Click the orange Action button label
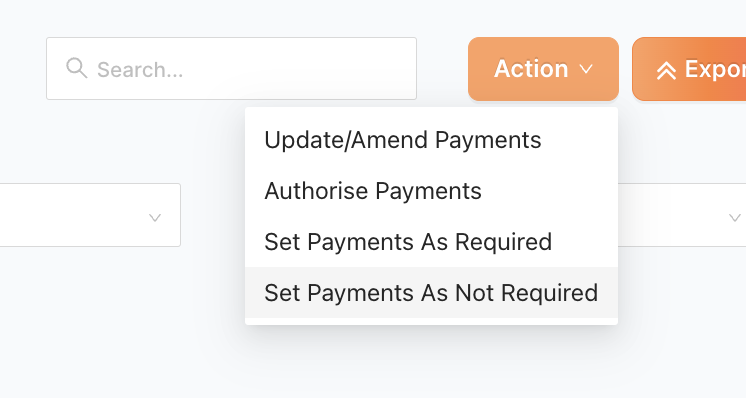The width and height of the screenshot is (746, 398). point(531,69)
